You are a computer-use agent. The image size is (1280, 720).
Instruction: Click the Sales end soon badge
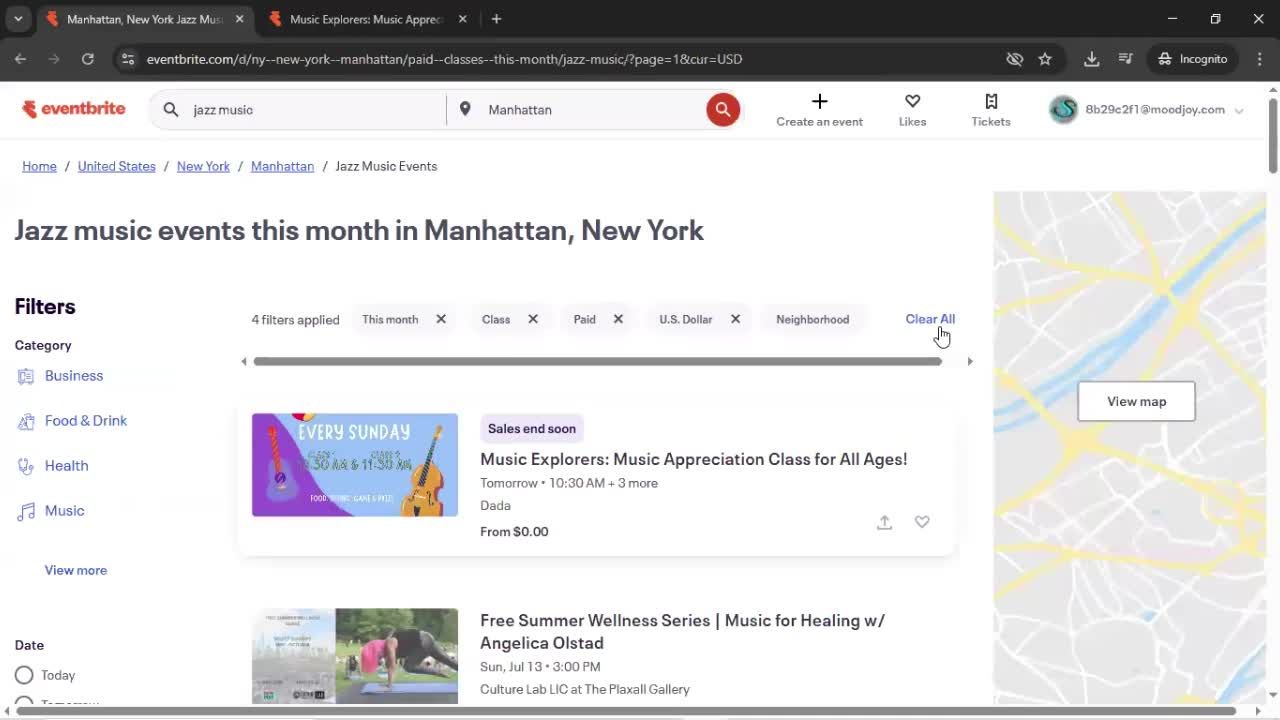[532, 428]
